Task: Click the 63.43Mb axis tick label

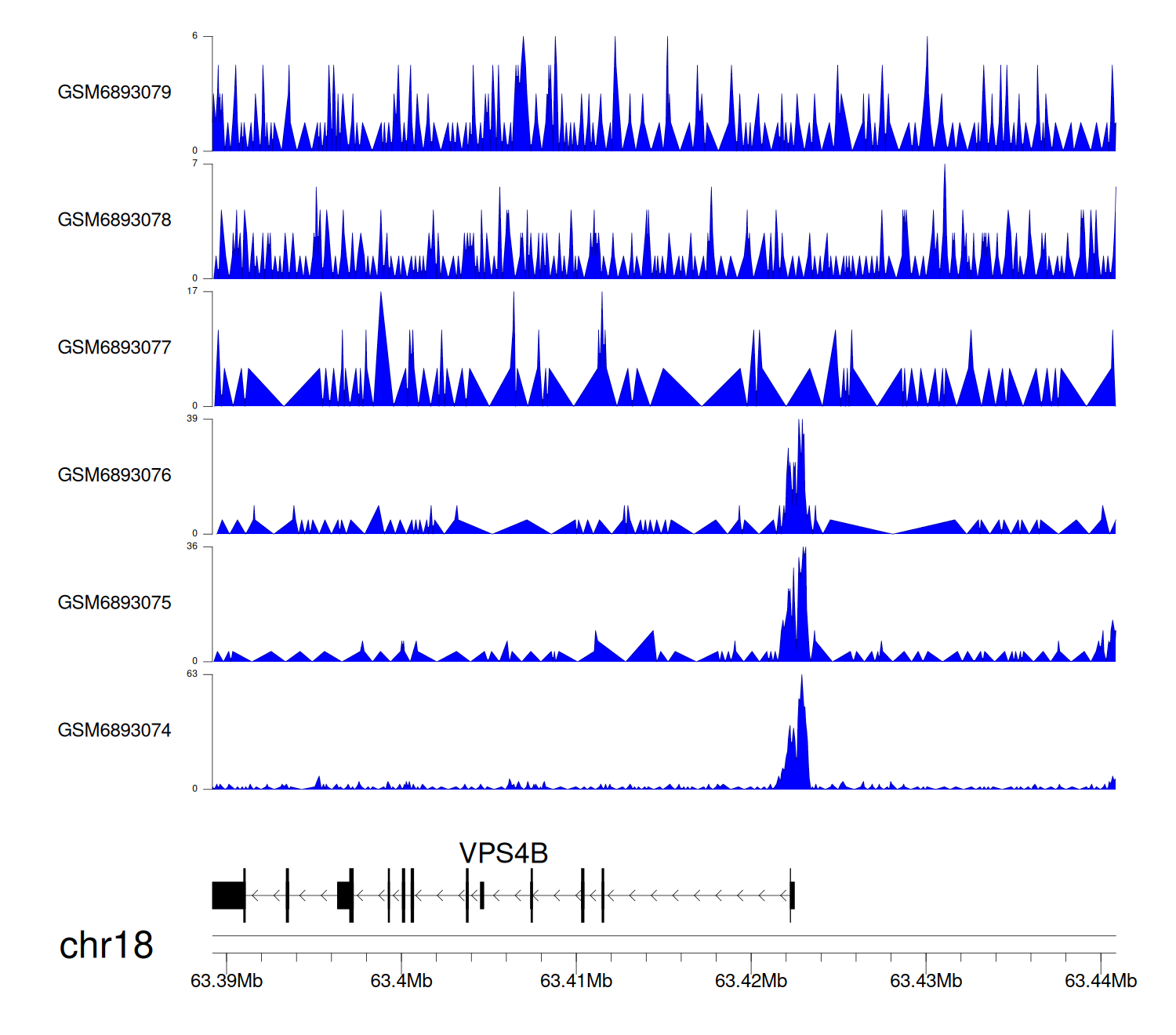Action: pyautogui.click(x=926, y=981)
